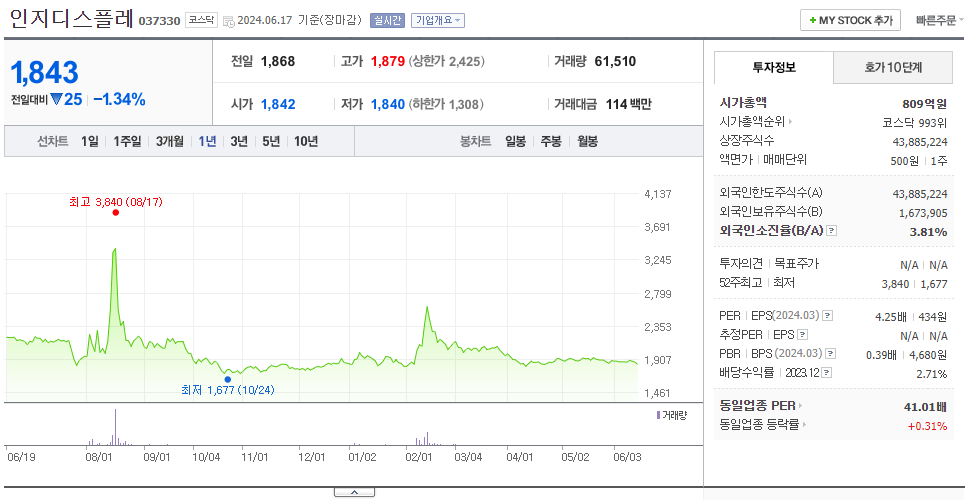
Task: Open the 시가총액순위 link
Action: click(x=752, y=122)
